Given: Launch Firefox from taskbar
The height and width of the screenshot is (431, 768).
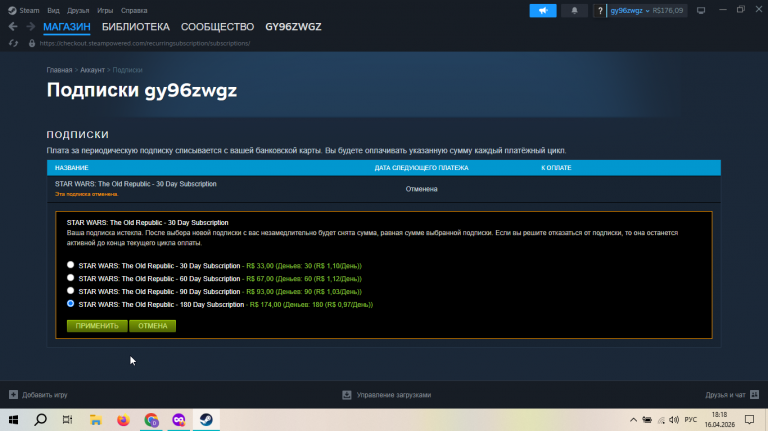Looking at the screenshot, I should coord(123,420).
